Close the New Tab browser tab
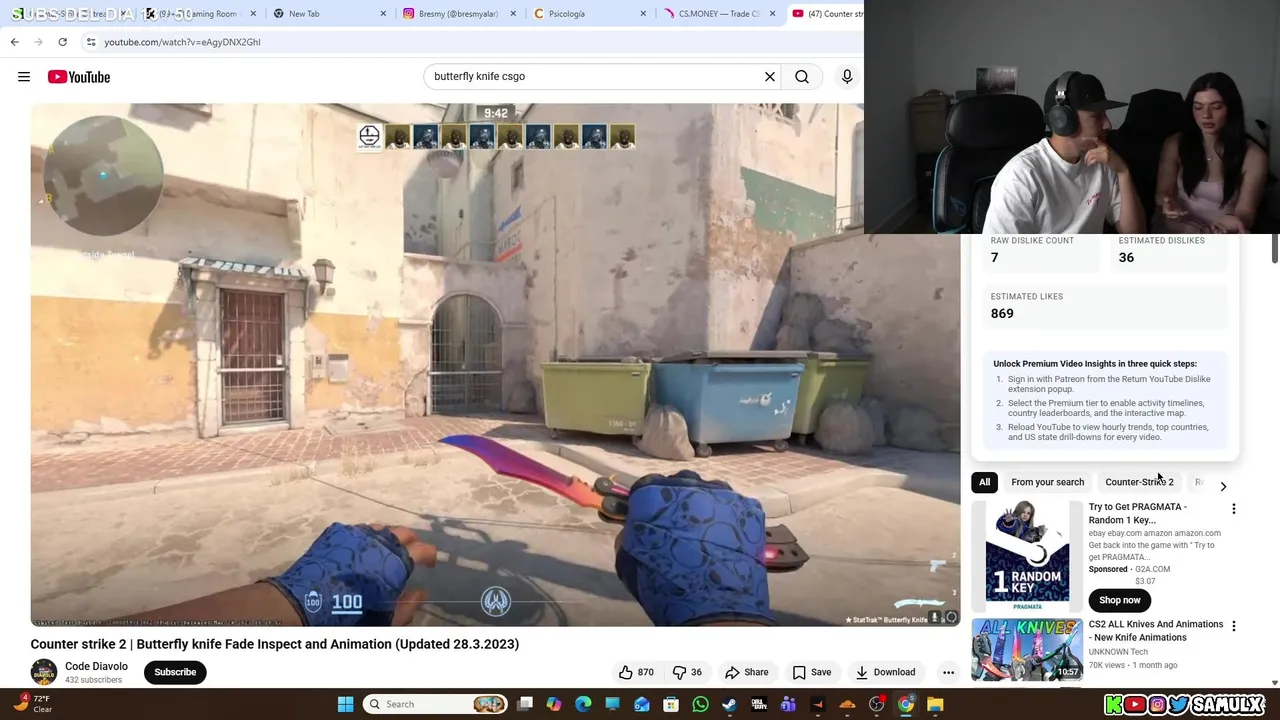 coord(383,14)
